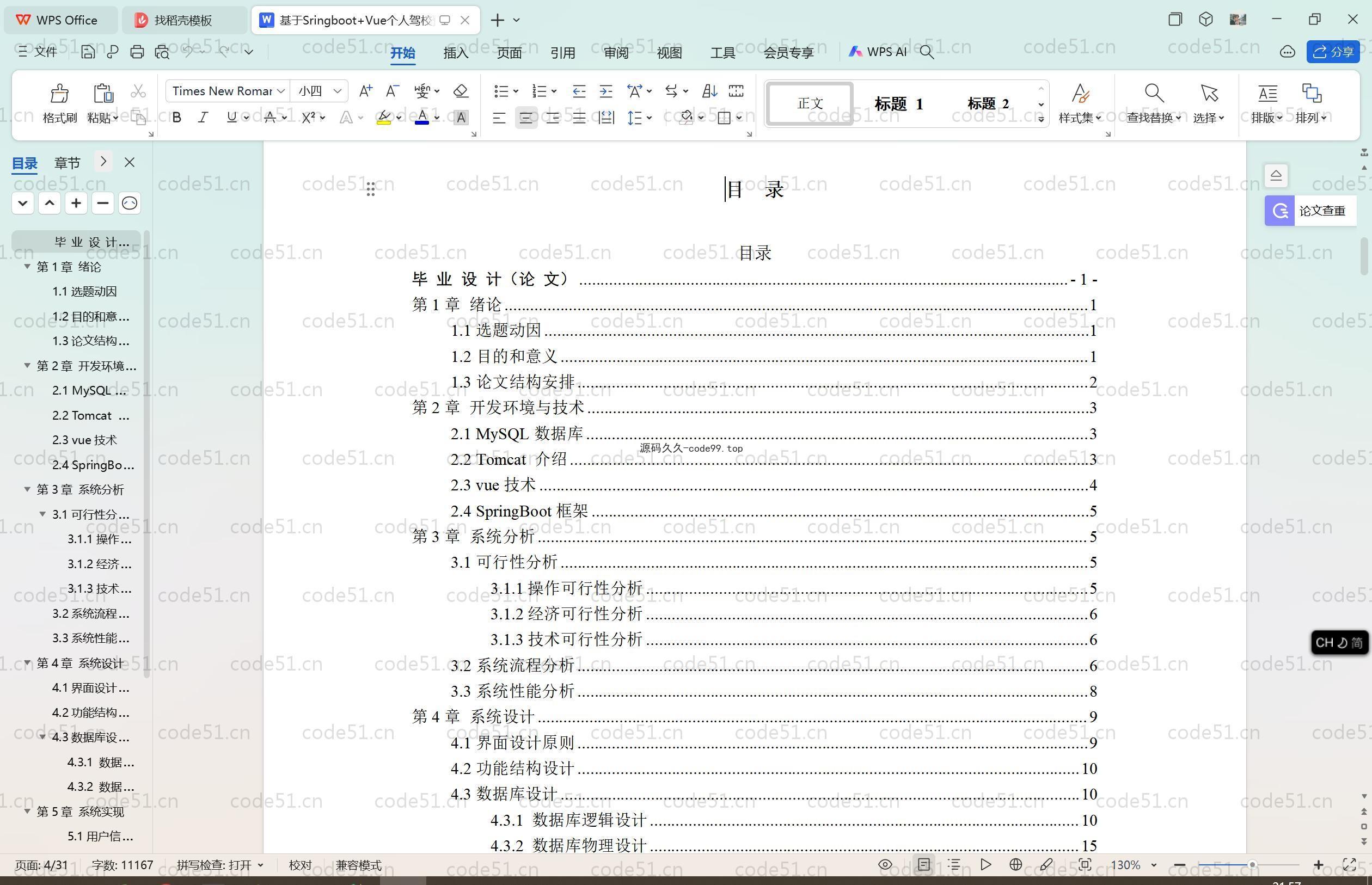
Task: Click 拼写检查 in status bar
Action: point(219,865)
